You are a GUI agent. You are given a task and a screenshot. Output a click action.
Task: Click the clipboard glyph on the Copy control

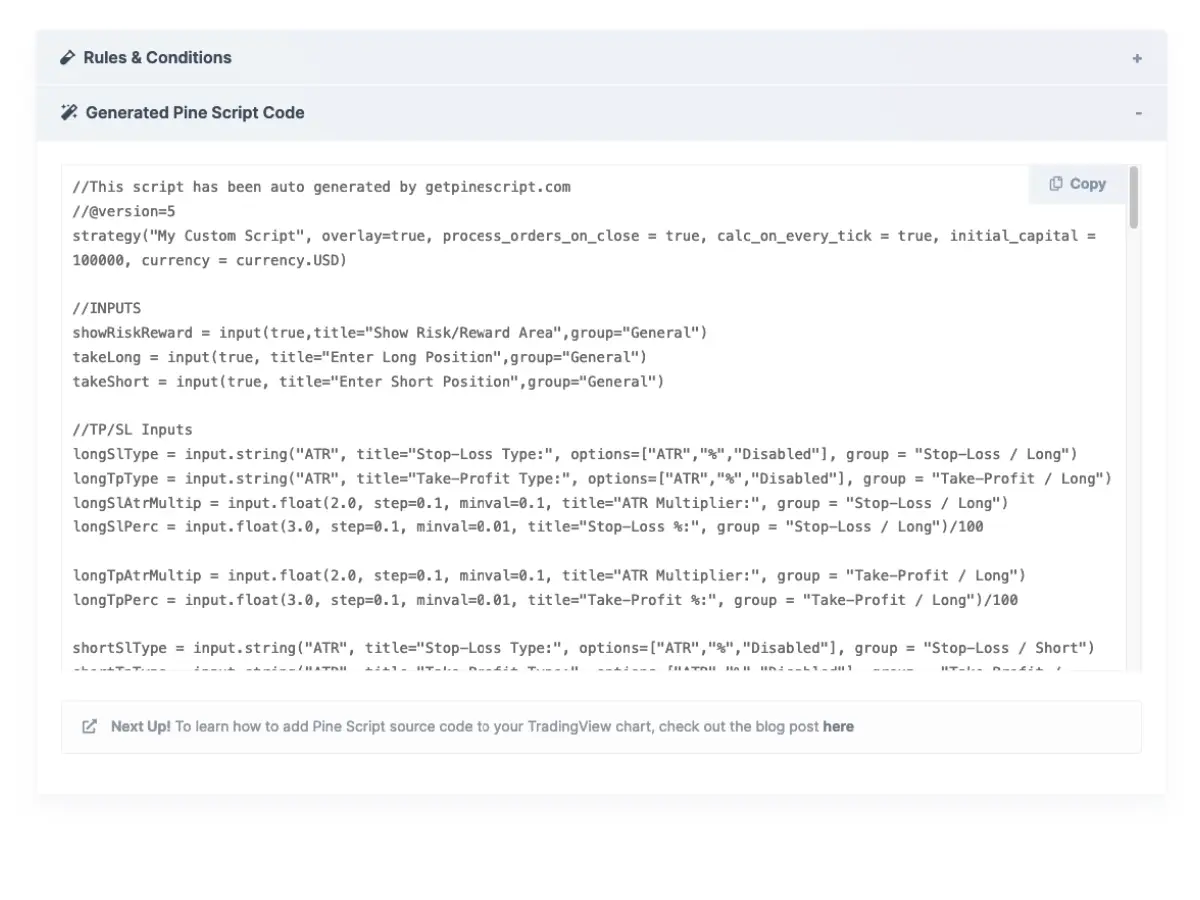1055,184
